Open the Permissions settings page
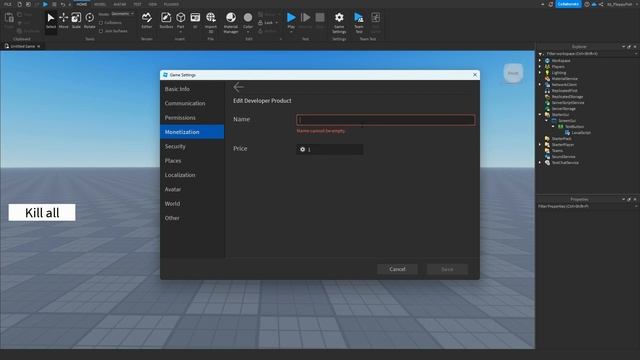The height and width of the screenshot is (360, 640). 192,118
